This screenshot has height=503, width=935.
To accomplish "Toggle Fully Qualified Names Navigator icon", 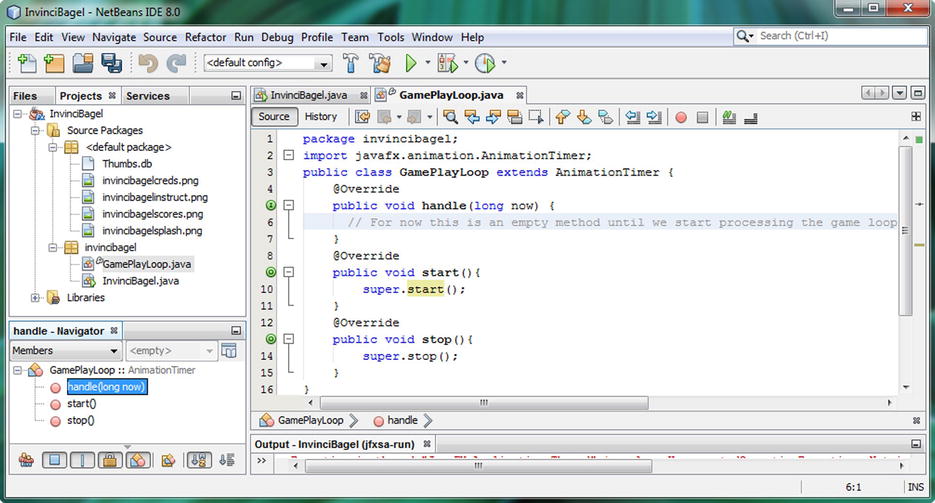I will [168, 459].
